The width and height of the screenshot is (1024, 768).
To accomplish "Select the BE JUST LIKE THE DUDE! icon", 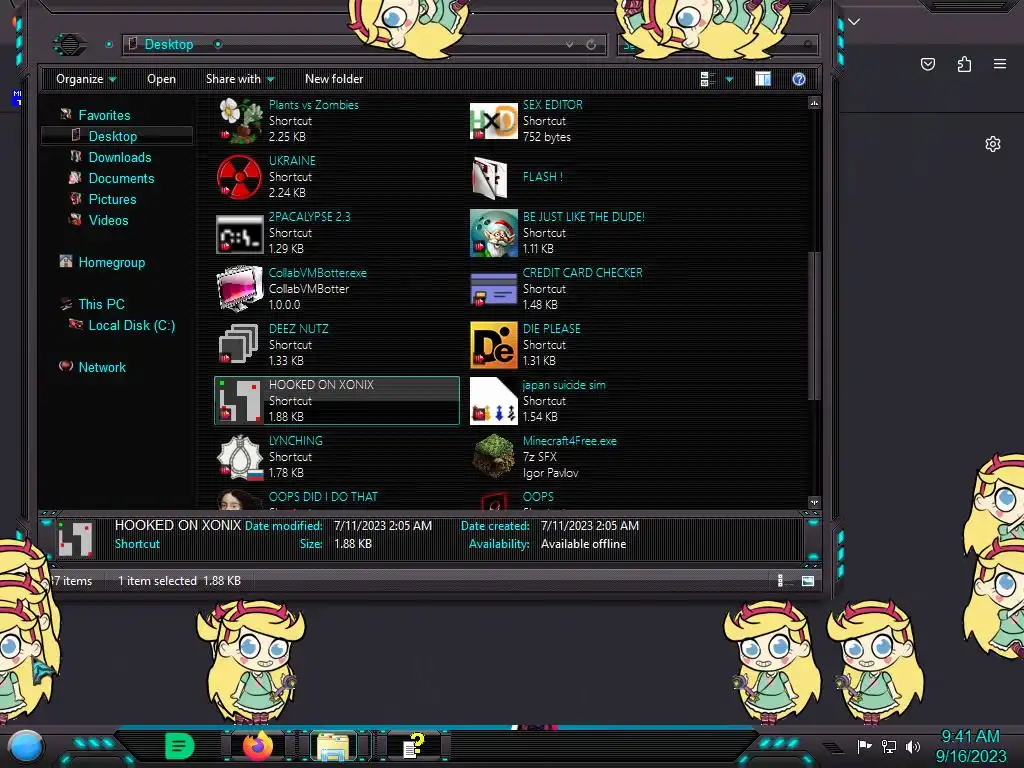I will pos(493,233).
